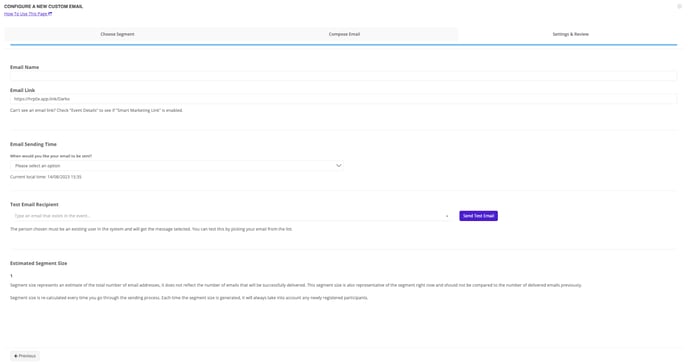Click the Test Email Recipient label

click(34, 204)
